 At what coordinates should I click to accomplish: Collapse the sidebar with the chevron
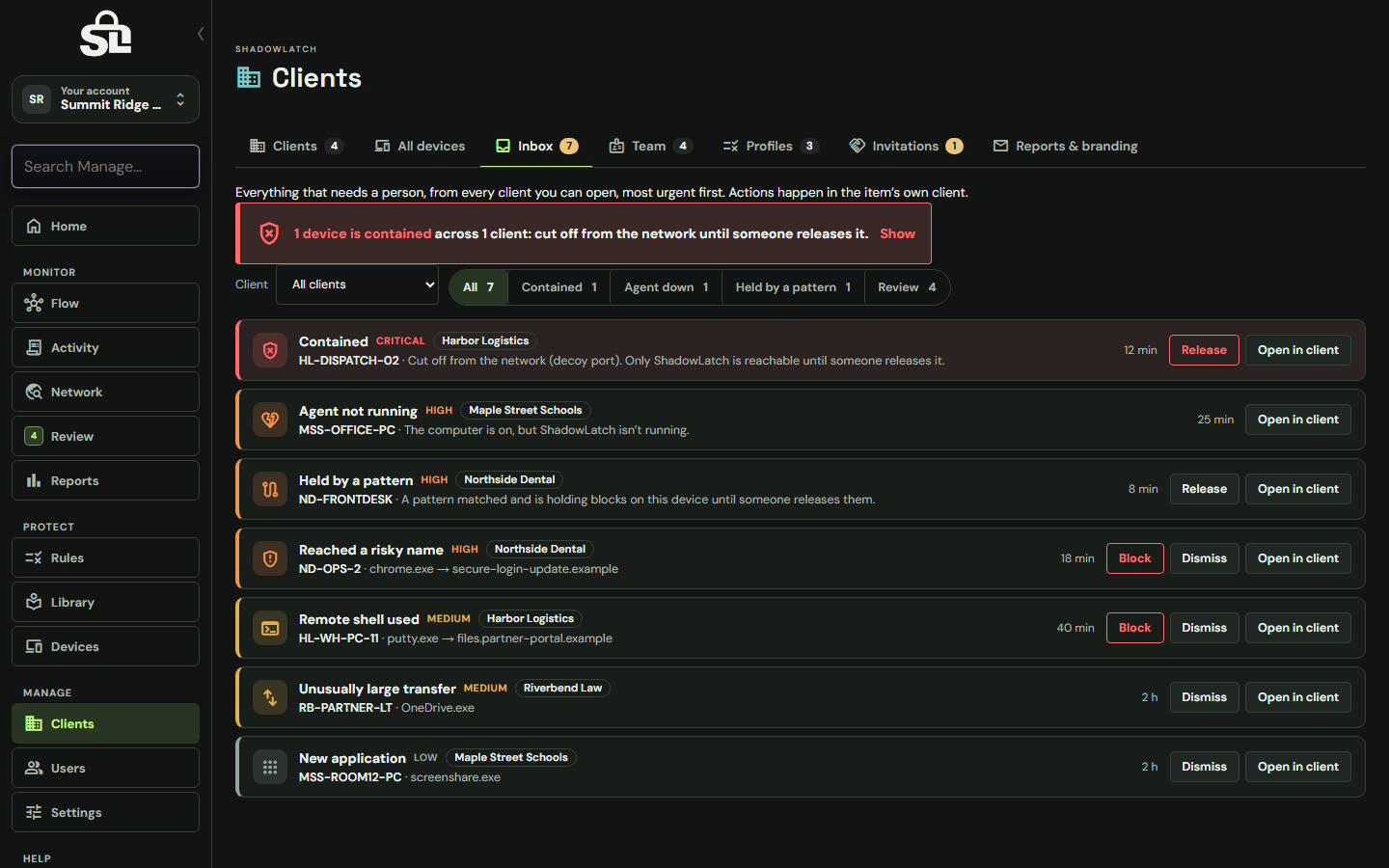pyautogui.click(x=201, y=34)
